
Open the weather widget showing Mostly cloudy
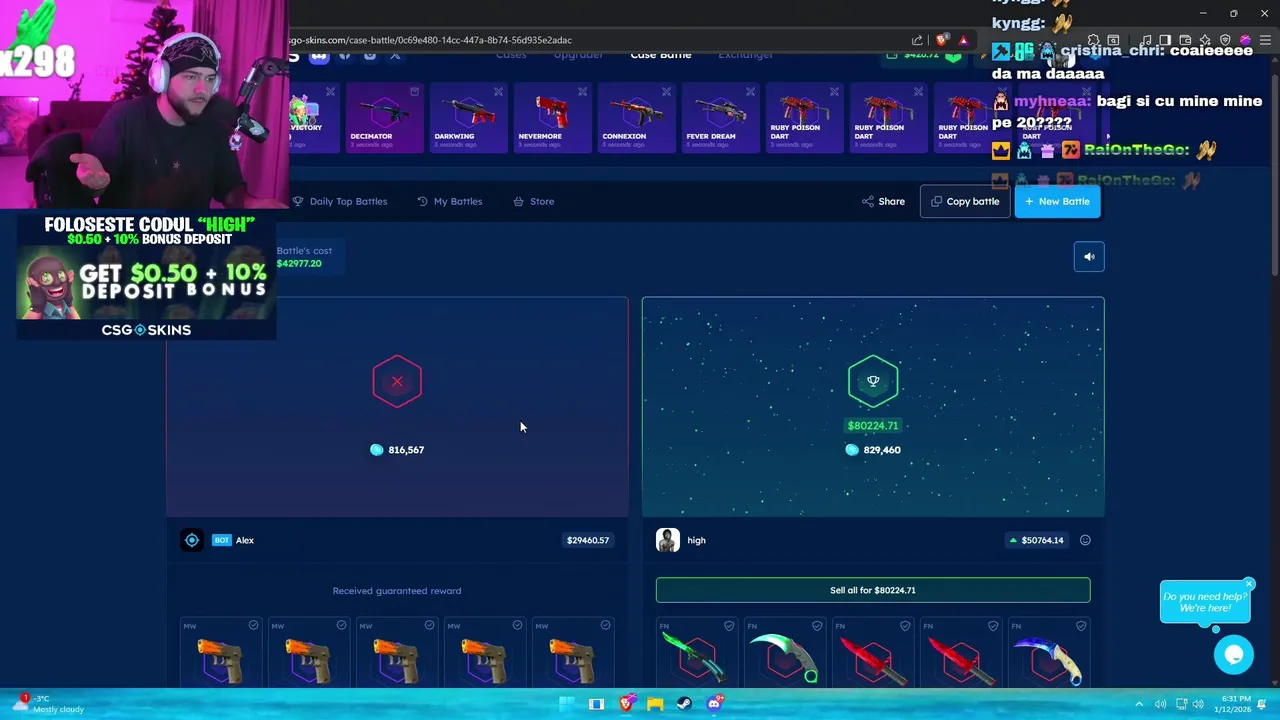tap(48, 704)
